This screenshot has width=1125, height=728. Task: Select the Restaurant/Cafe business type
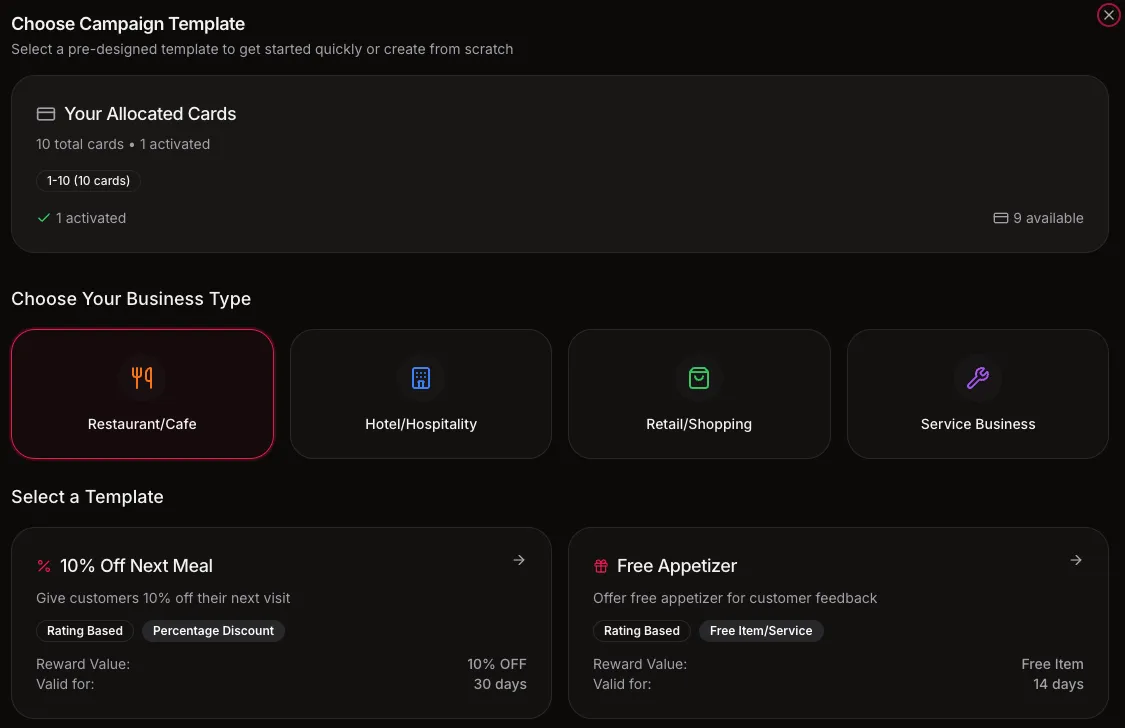(142, 424)
